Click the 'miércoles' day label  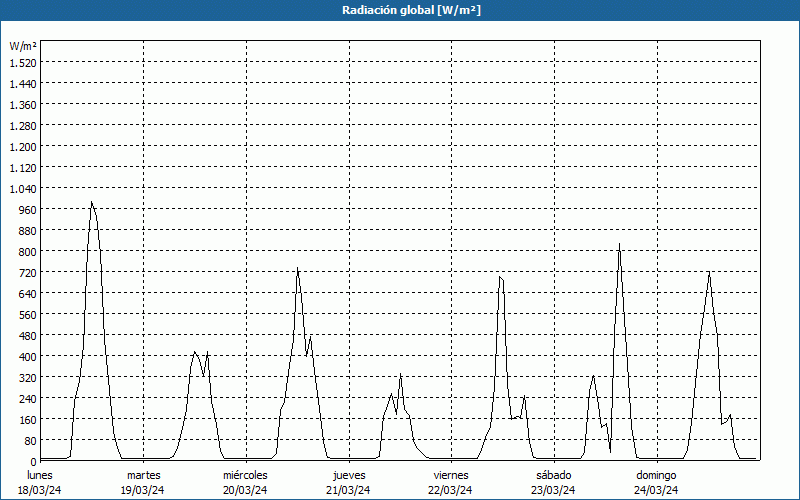[245, 475]
